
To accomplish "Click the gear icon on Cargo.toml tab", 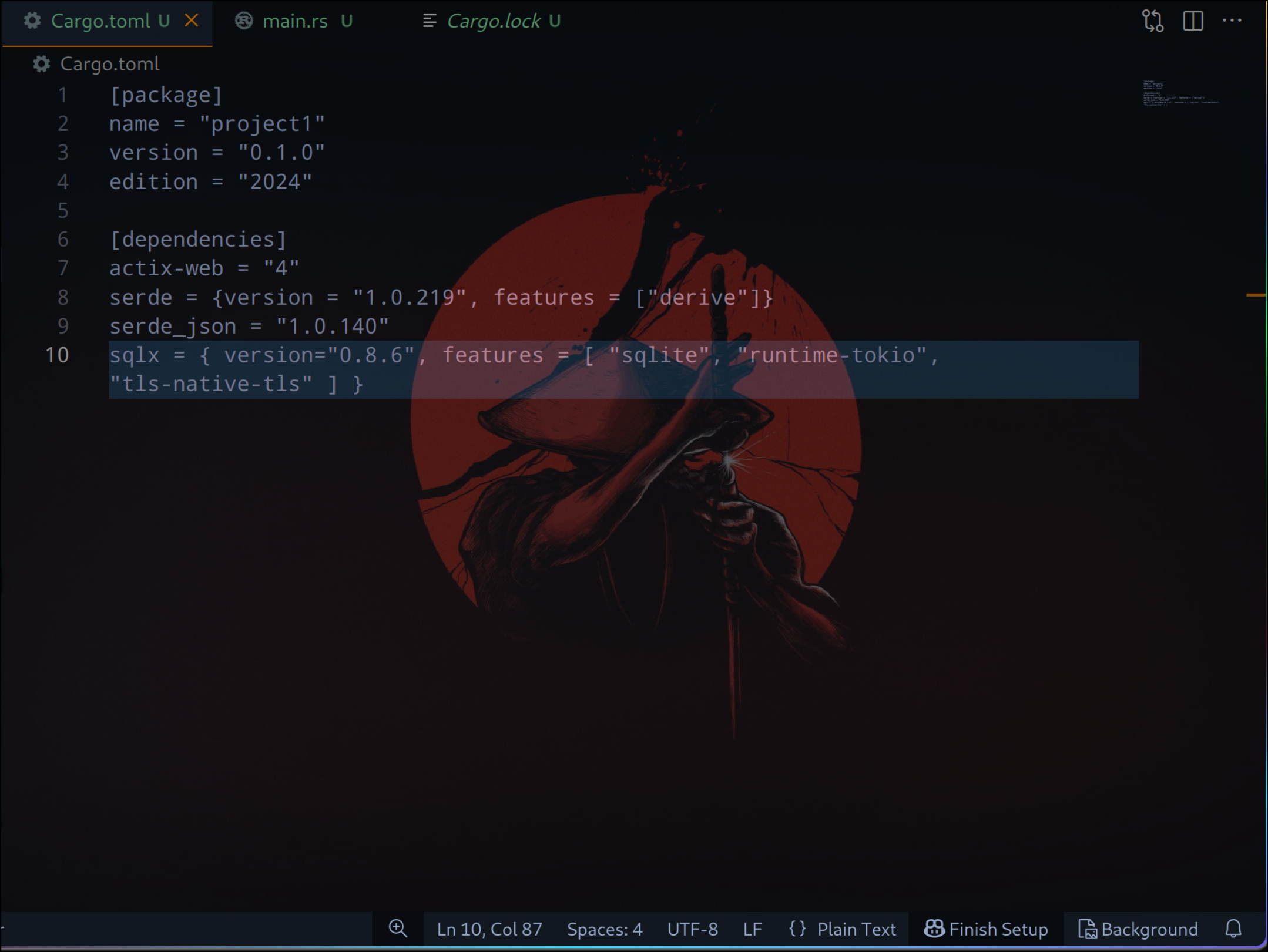I will pos(32,21).
